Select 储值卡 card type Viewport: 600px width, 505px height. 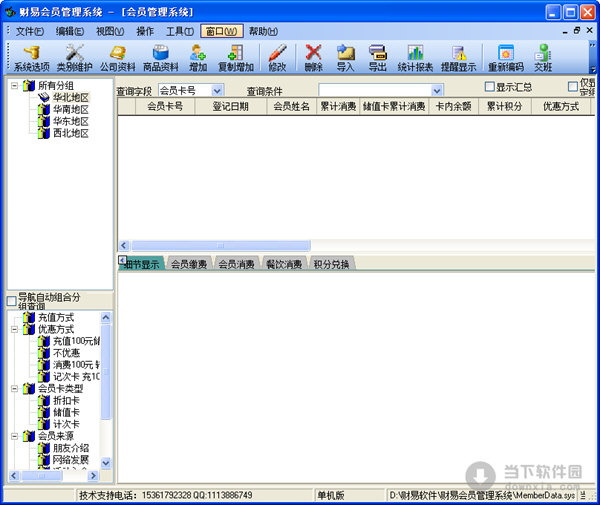point(66,412)
